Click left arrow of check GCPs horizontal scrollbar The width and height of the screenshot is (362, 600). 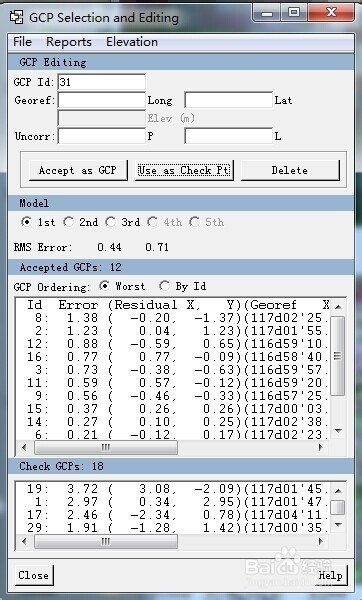click(x=24, y=541)
